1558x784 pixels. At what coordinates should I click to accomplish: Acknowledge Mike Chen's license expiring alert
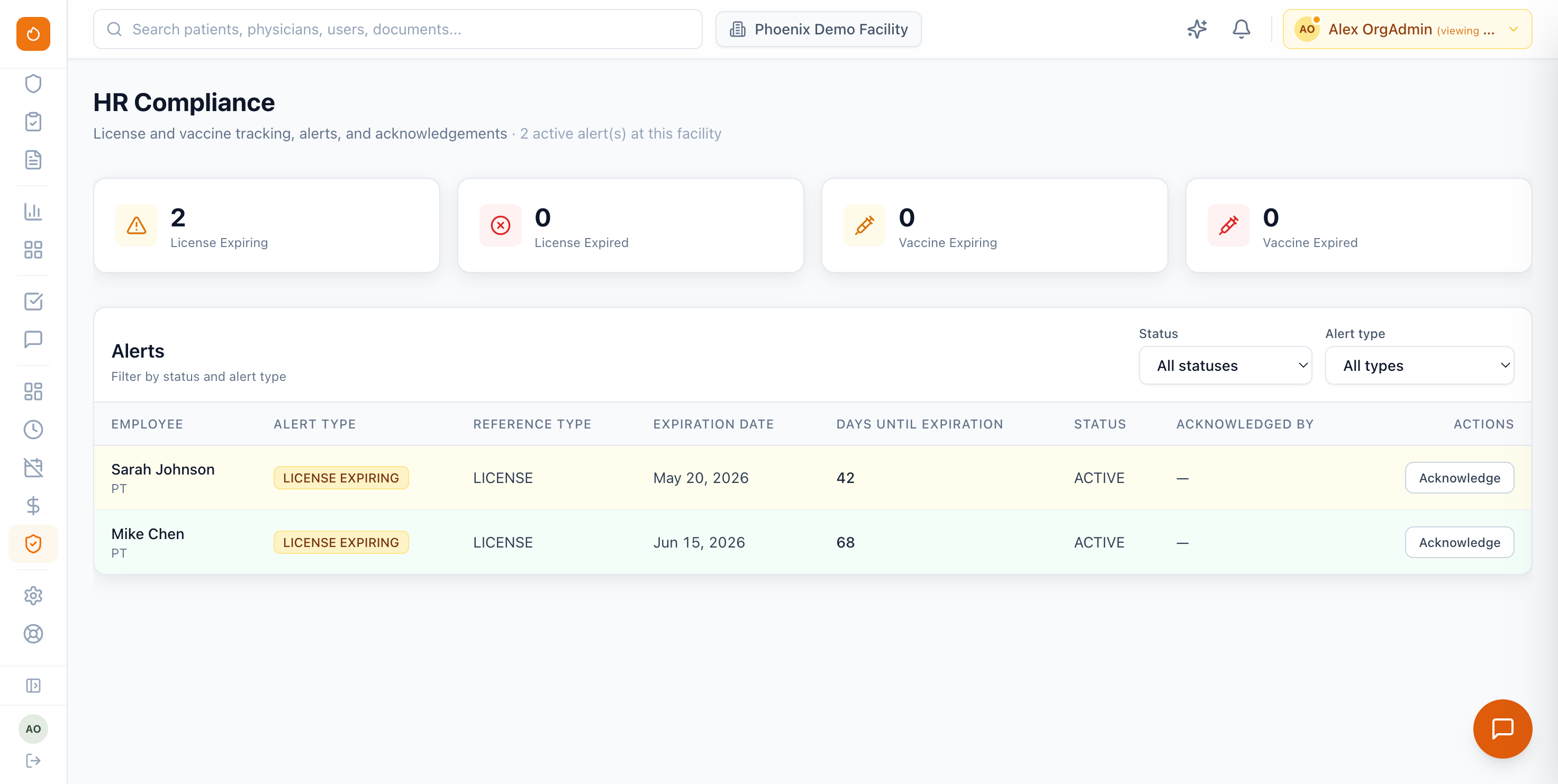point(1459,542)
